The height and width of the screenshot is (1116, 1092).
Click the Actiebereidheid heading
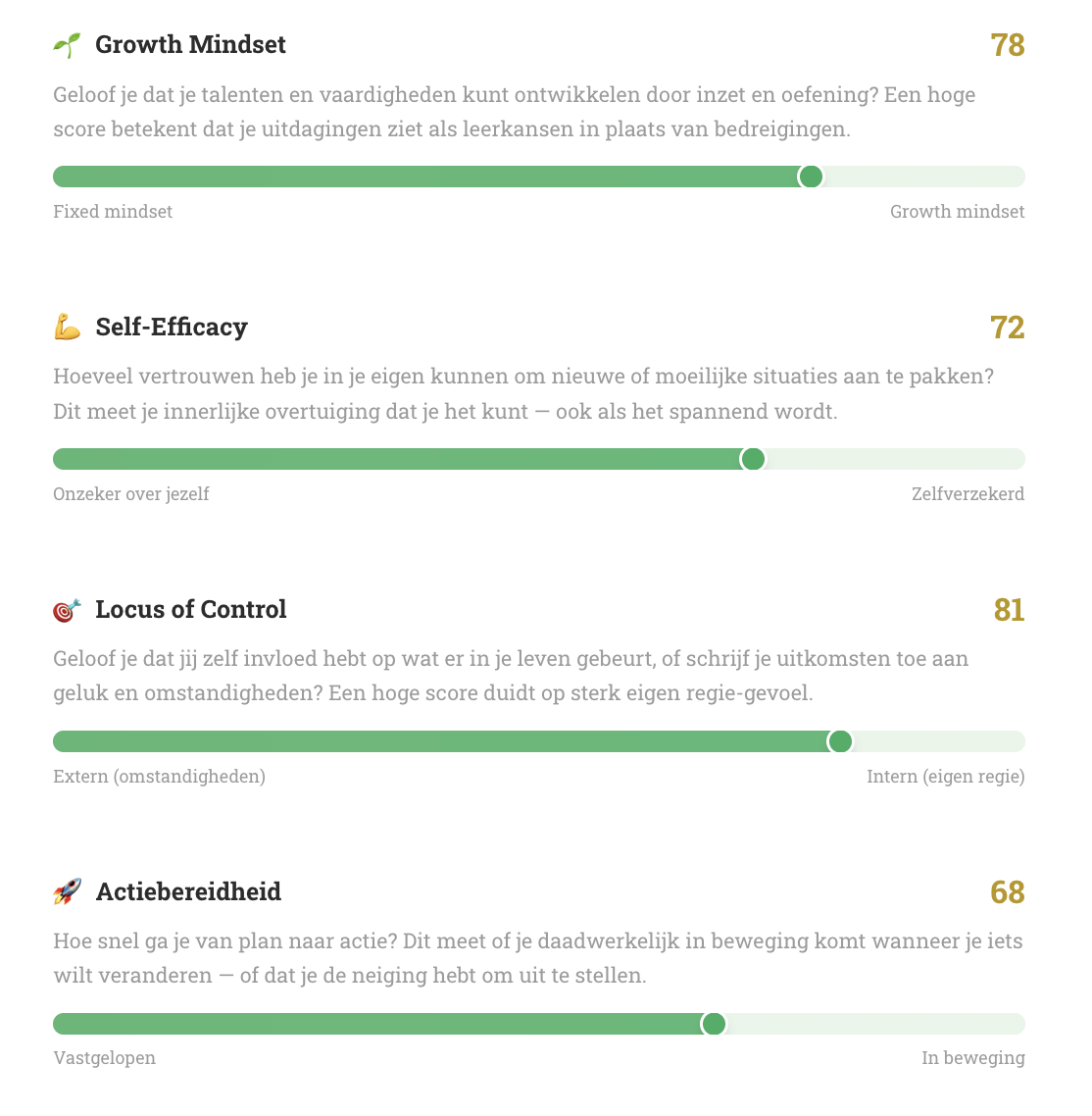[188, 892]
